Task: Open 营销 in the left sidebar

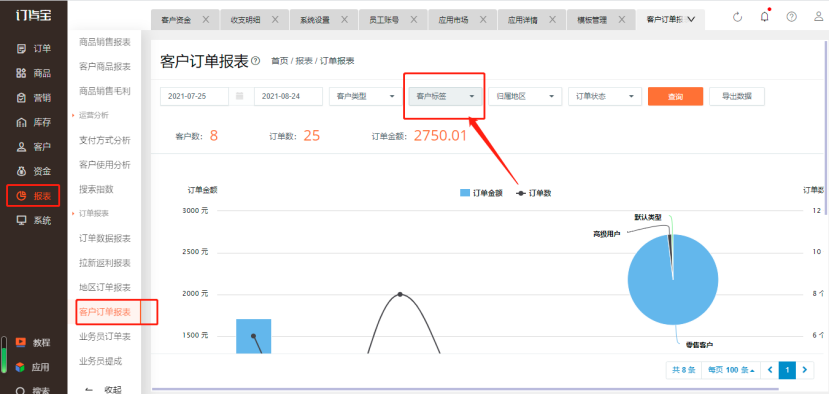Action: 34,98
